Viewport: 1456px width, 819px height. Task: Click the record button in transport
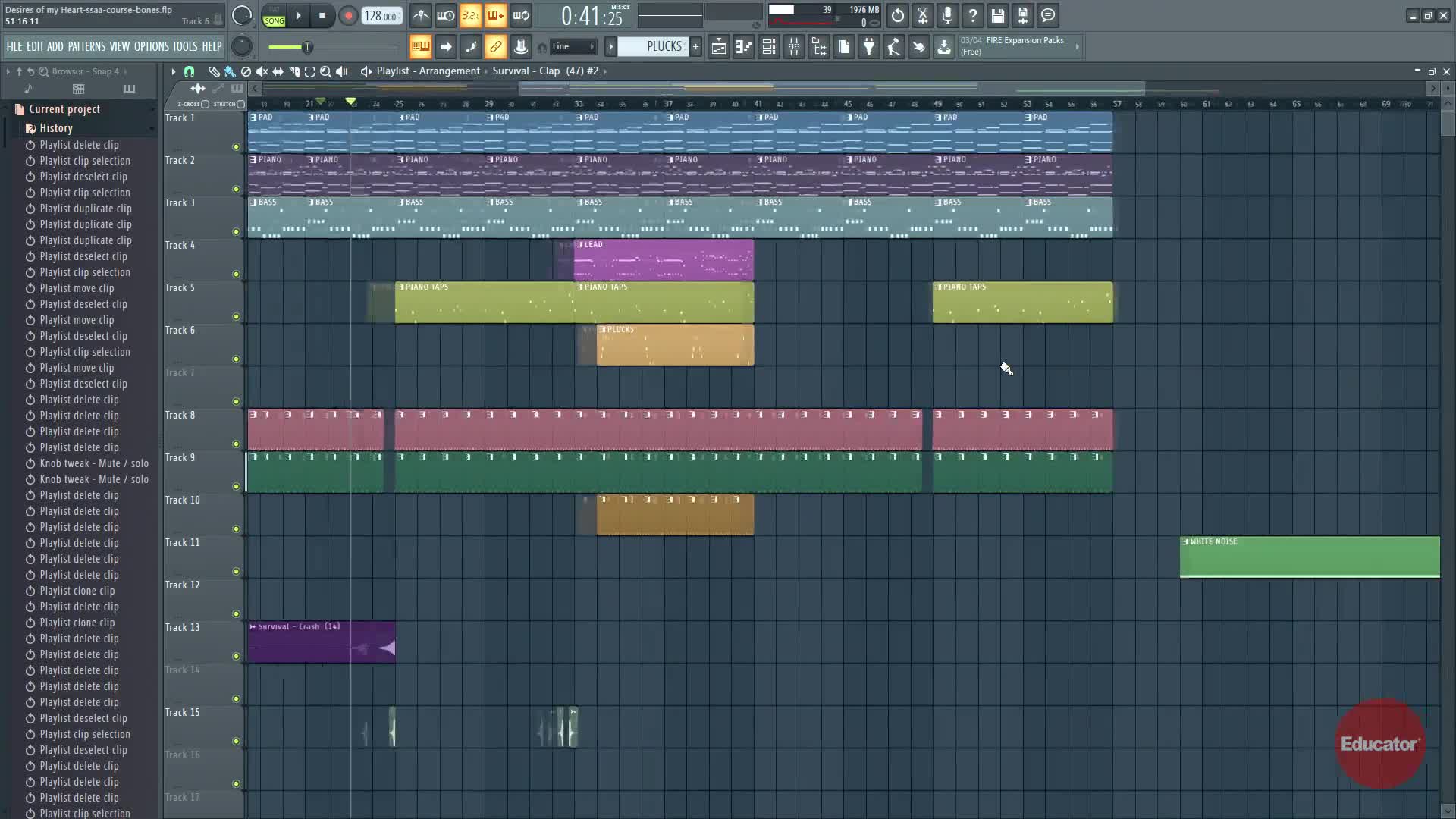point(348,16)
